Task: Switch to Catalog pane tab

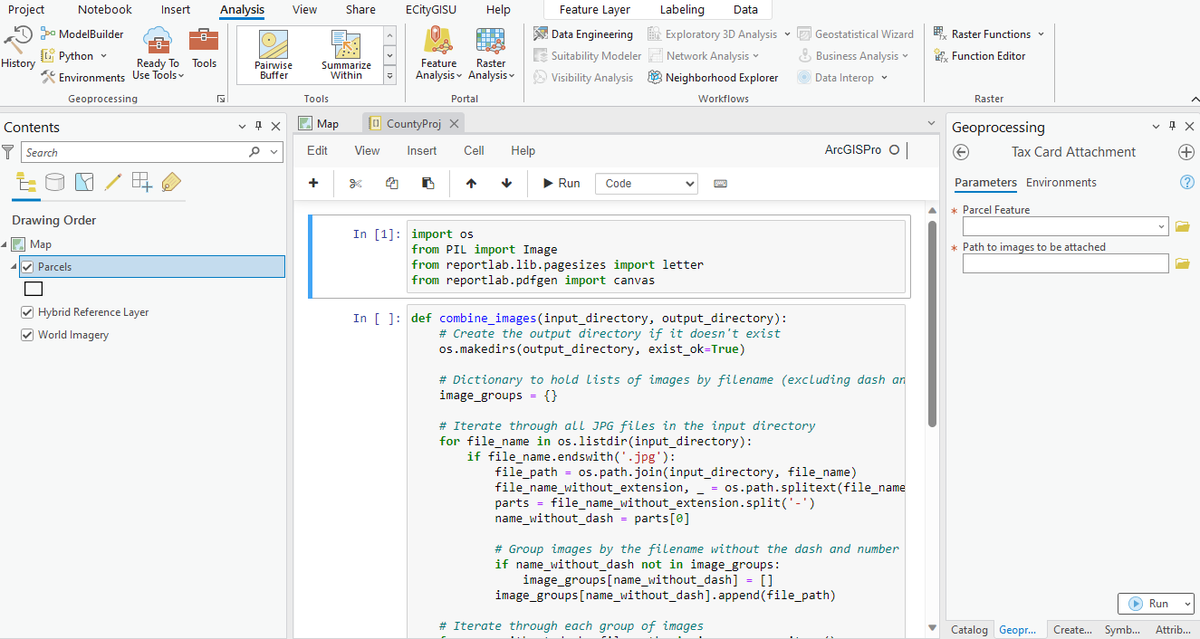Action: [969, 630]
